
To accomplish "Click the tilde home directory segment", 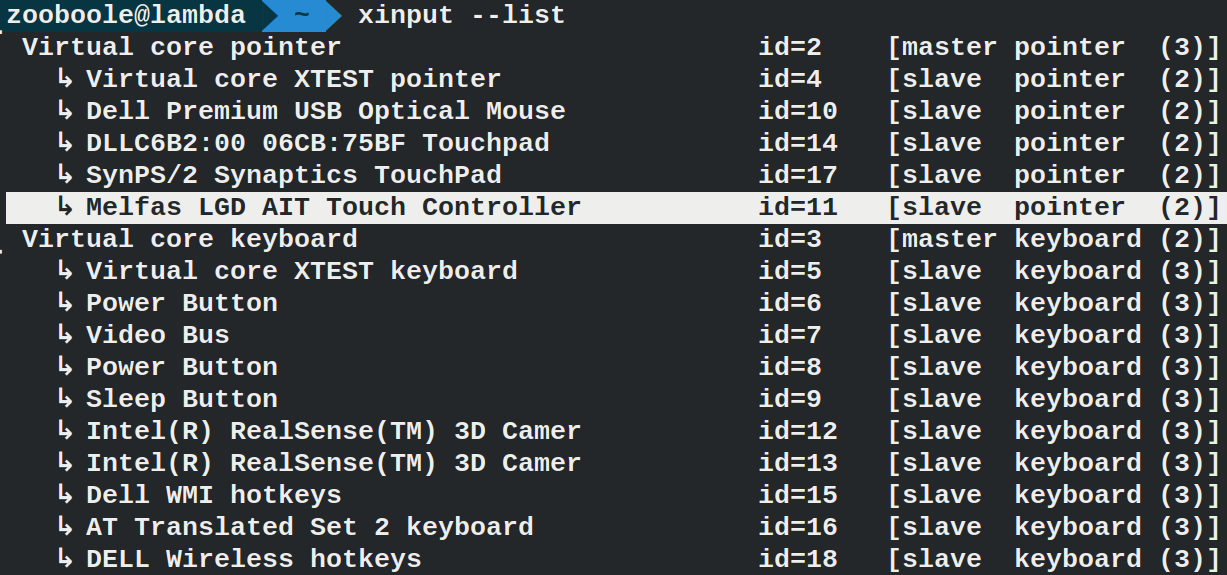I will pos(300,15).
